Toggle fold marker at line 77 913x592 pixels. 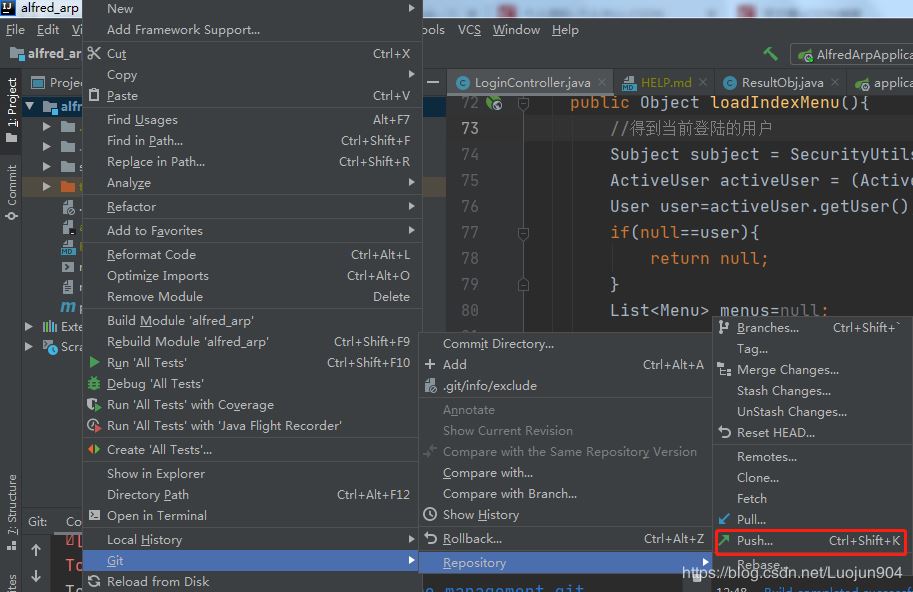click(x=523, y=232)
